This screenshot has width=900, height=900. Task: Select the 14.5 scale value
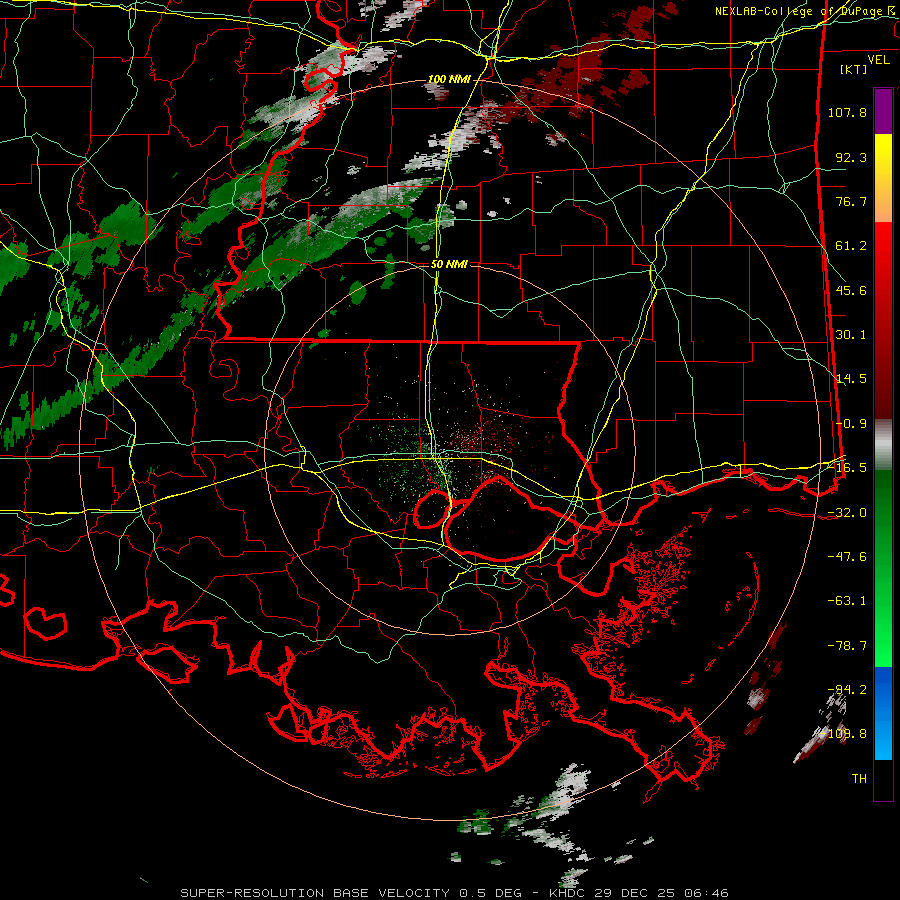851,379
